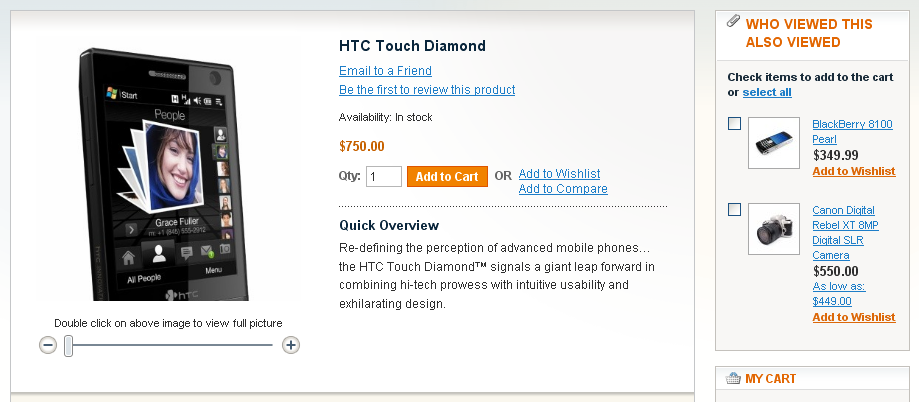Viewport: 919px width, 402px height.
Task: Click the HTC Touch Diamond product image
Action: (x=164, y=175)
